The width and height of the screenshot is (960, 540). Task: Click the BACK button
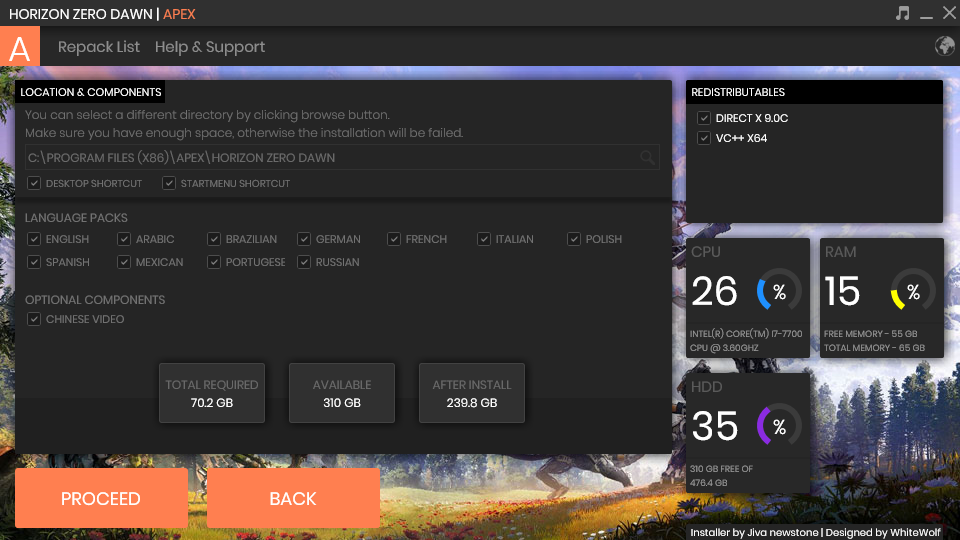click(x=293, y=498)
